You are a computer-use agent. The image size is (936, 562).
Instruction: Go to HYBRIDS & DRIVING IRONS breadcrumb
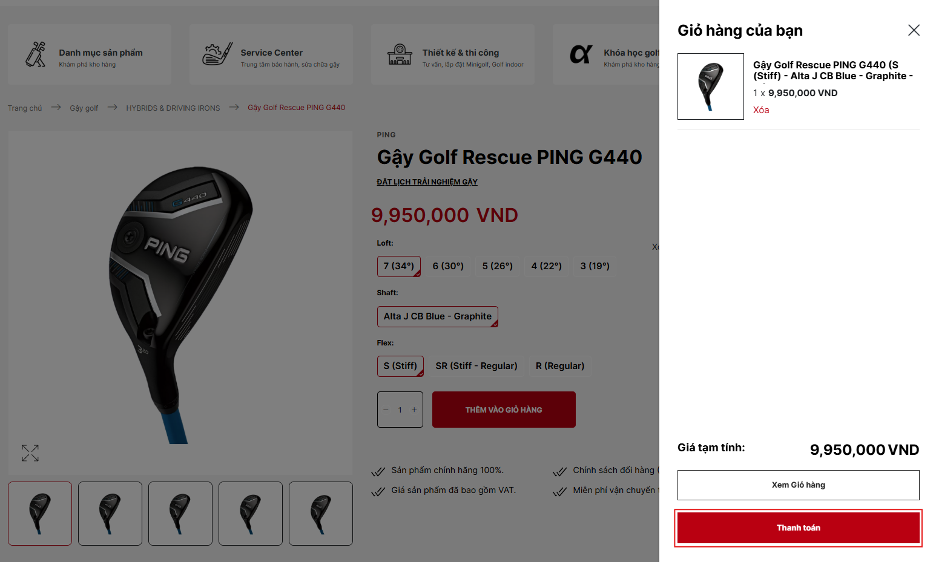pyautogui.click(x=173, y=108)
